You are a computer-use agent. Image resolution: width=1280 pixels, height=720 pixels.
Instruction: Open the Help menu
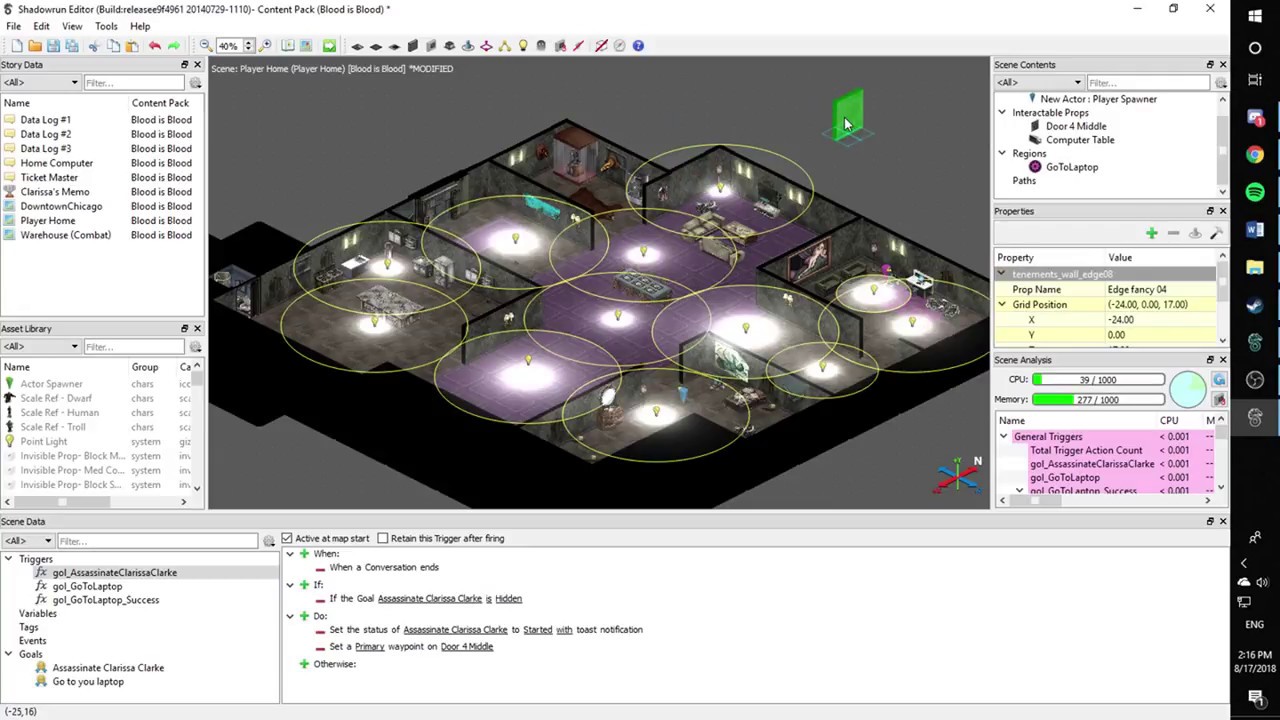click(x=140, y=26)
